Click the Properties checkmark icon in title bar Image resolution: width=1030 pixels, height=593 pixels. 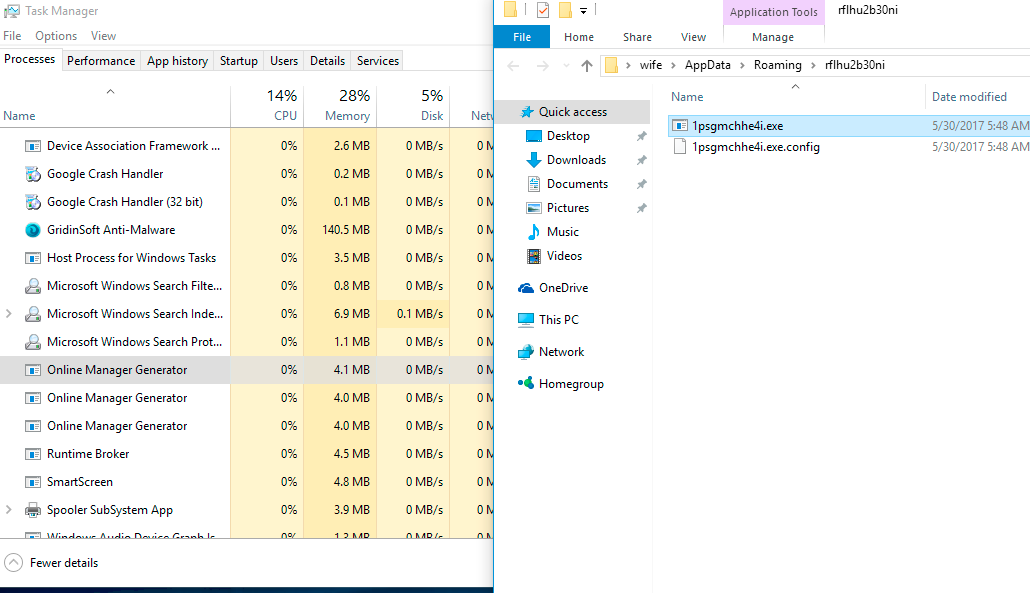542,11
